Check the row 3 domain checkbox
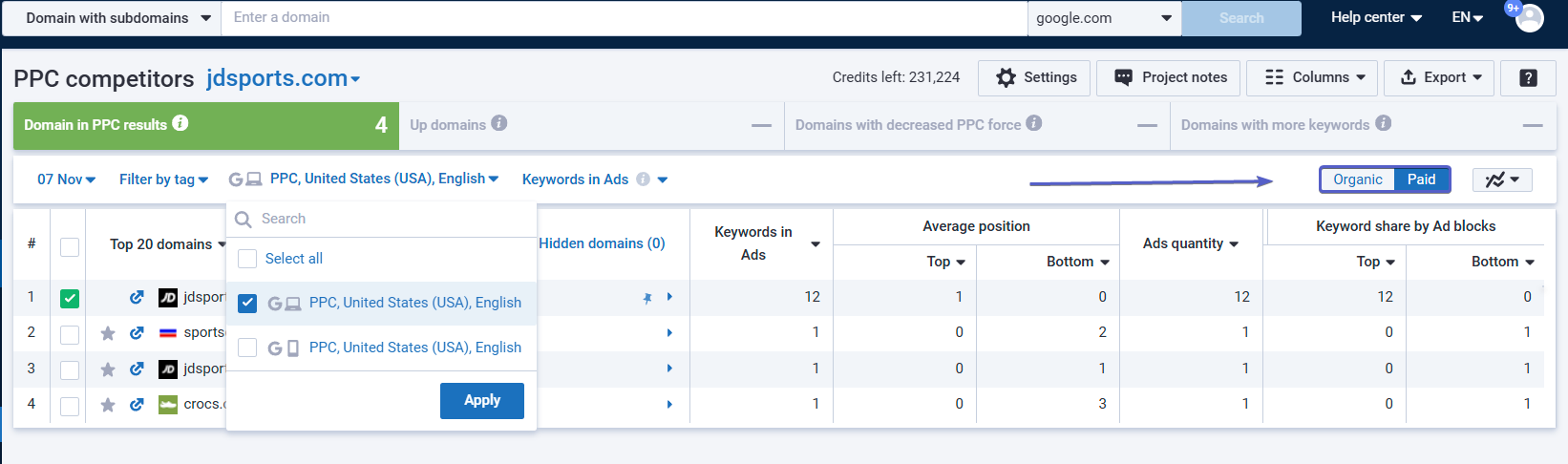 (70, 369)
